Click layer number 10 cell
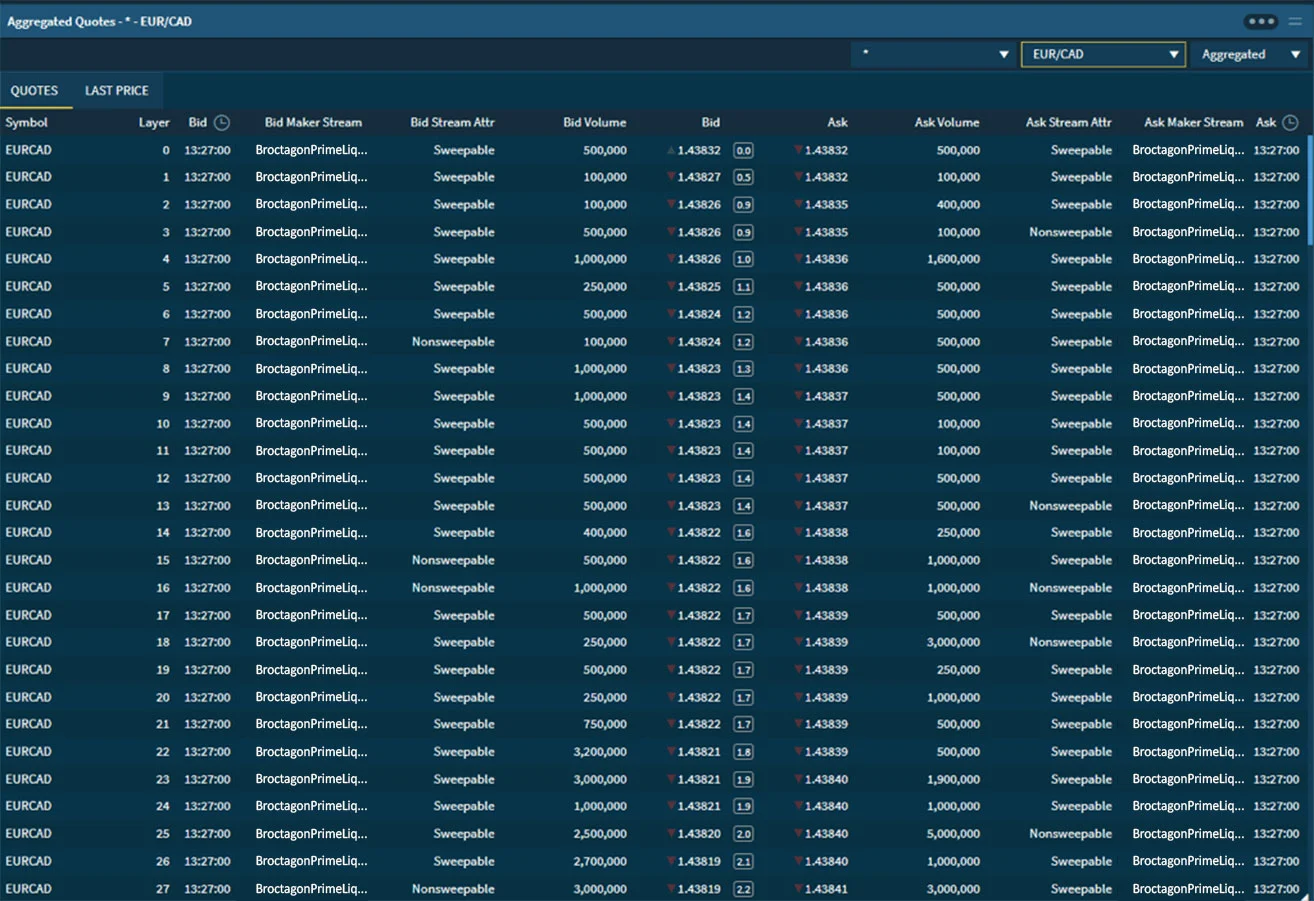Viewport: 1314px width, 901px height. [x=163, y=424]
